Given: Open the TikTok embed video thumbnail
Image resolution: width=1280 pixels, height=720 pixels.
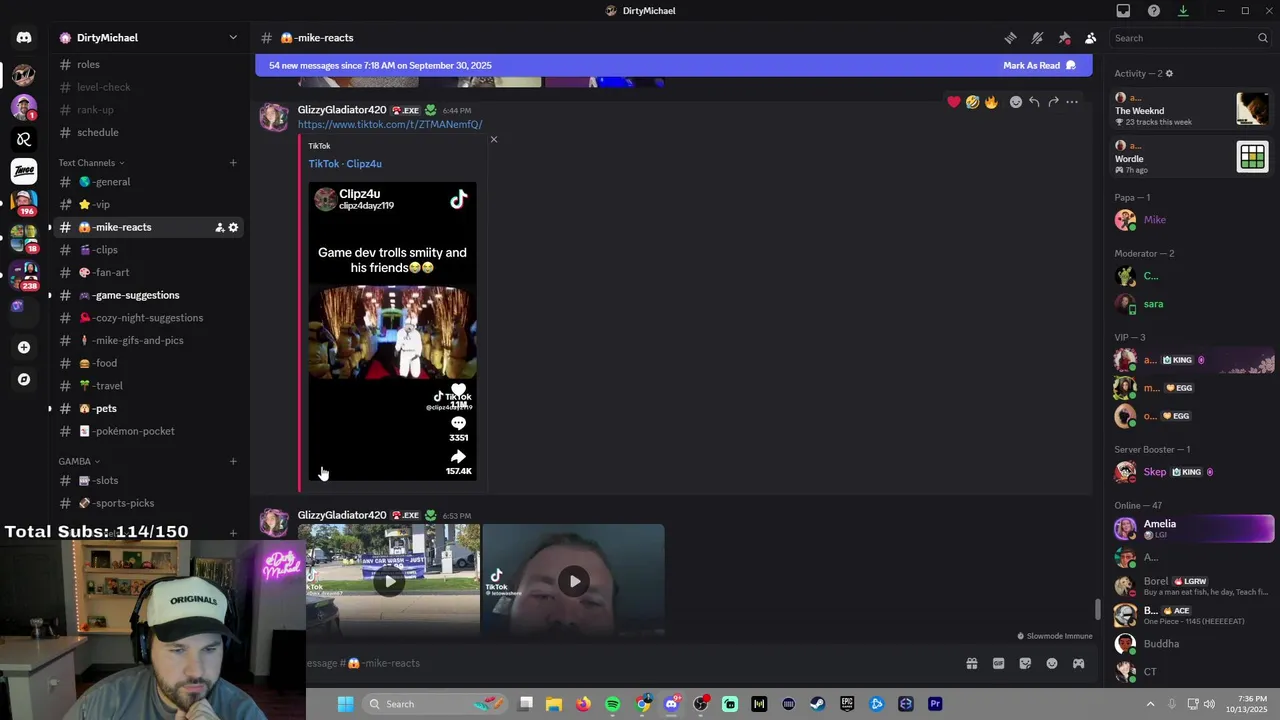Looking at the screenshot, I should coord(392,331).
